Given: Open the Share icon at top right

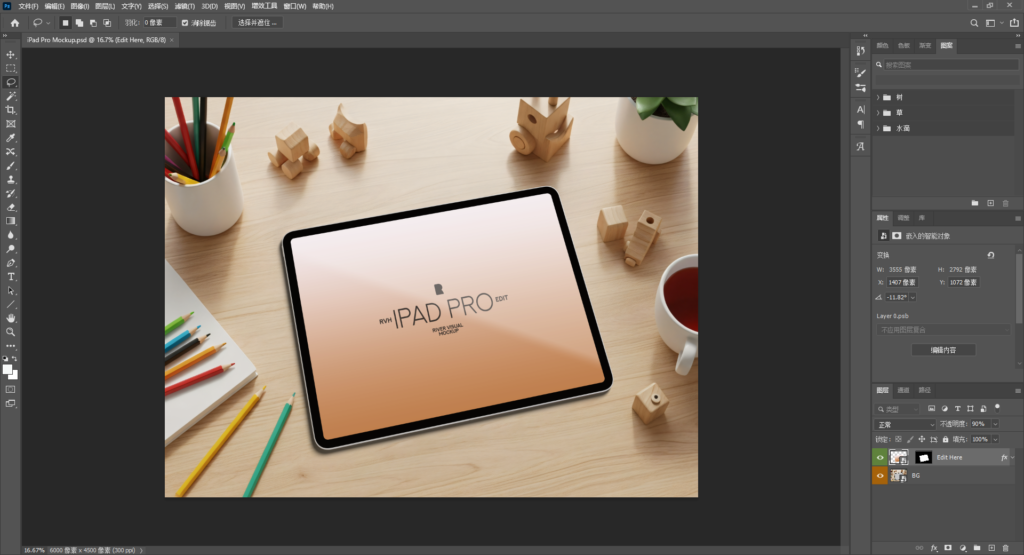Looking at the screenshot, I should [1014, 23].
